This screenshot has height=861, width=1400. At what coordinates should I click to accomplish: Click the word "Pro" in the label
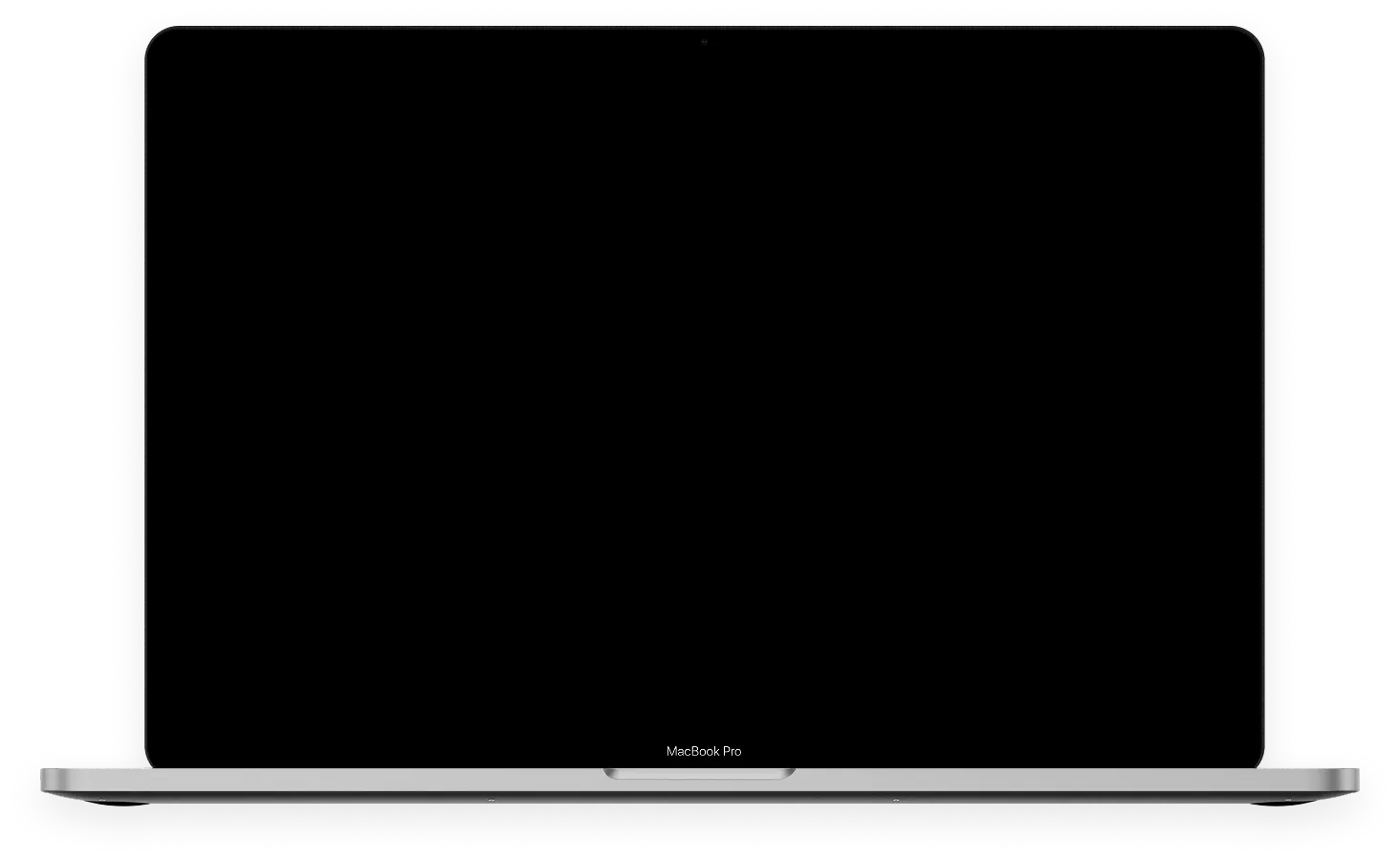click(x=732, y=751)
